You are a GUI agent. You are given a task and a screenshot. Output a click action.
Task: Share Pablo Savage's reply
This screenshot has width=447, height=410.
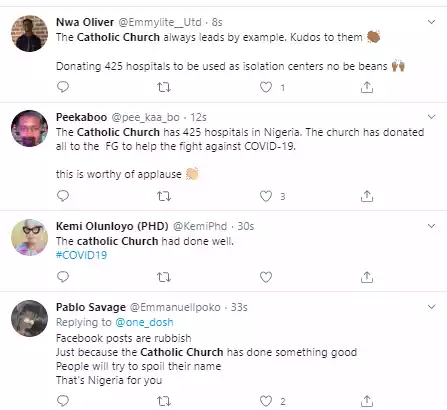click(x=367, y=401)
